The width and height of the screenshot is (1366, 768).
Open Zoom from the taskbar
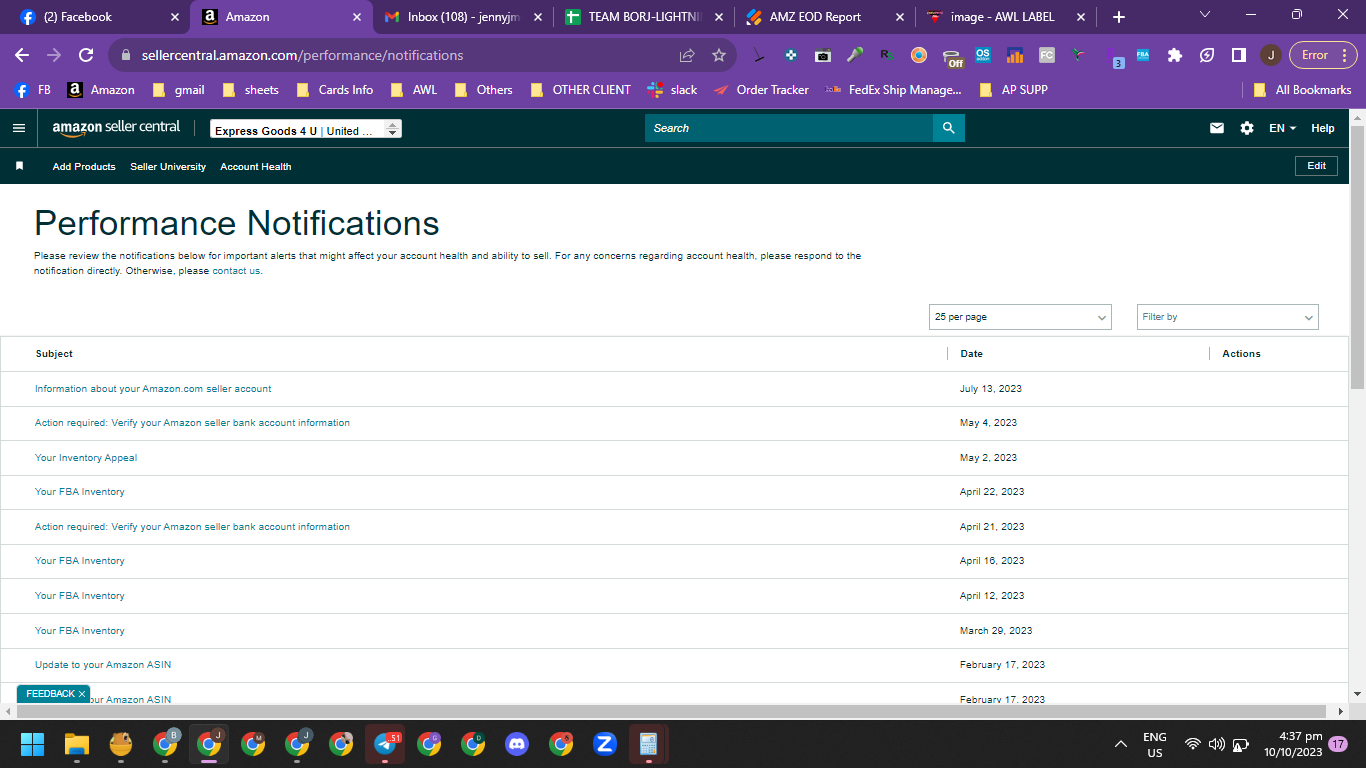coord(605,744)
